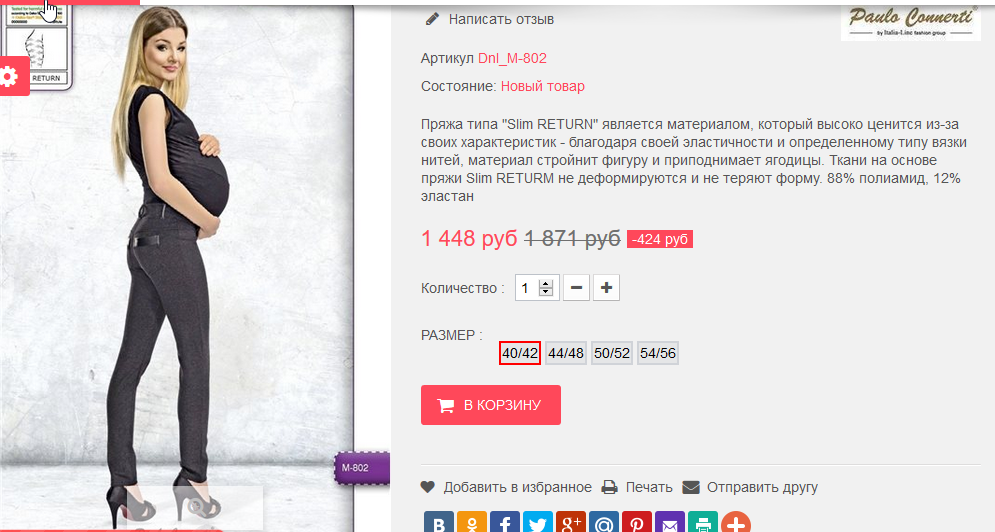Click the quantity spinner up arrow
This screenshot has height=532, width=995.
(546, 283)
